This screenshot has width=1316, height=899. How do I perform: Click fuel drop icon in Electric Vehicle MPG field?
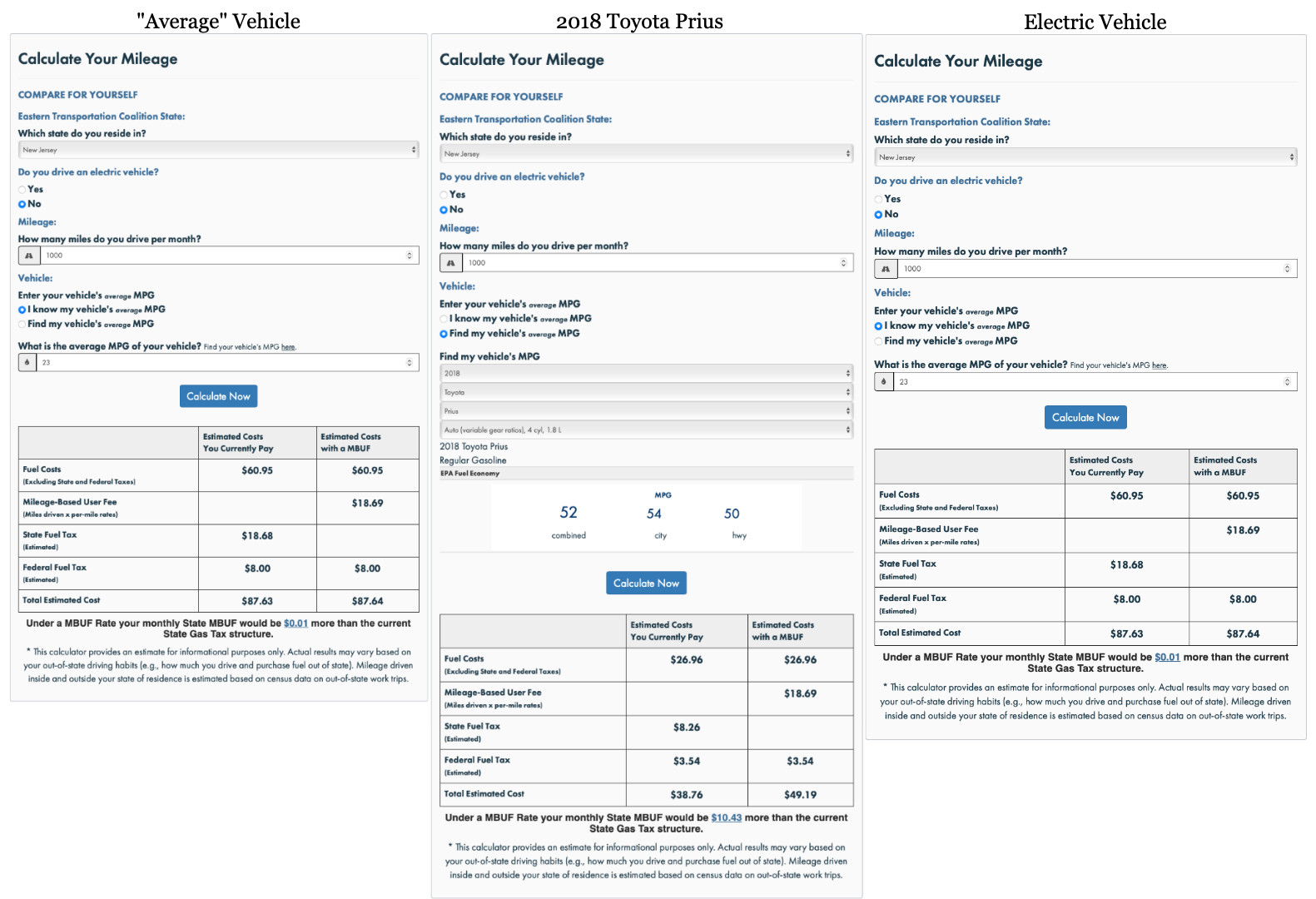(x=884, y=381)
